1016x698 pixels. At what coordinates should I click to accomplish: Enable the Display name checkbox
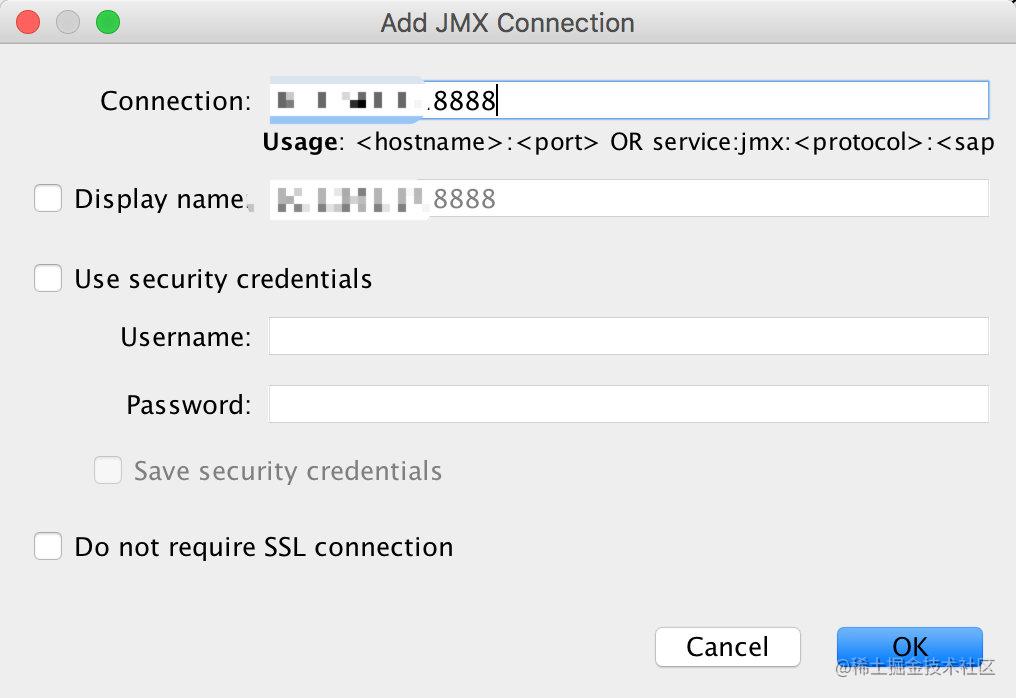pos(48,198)
